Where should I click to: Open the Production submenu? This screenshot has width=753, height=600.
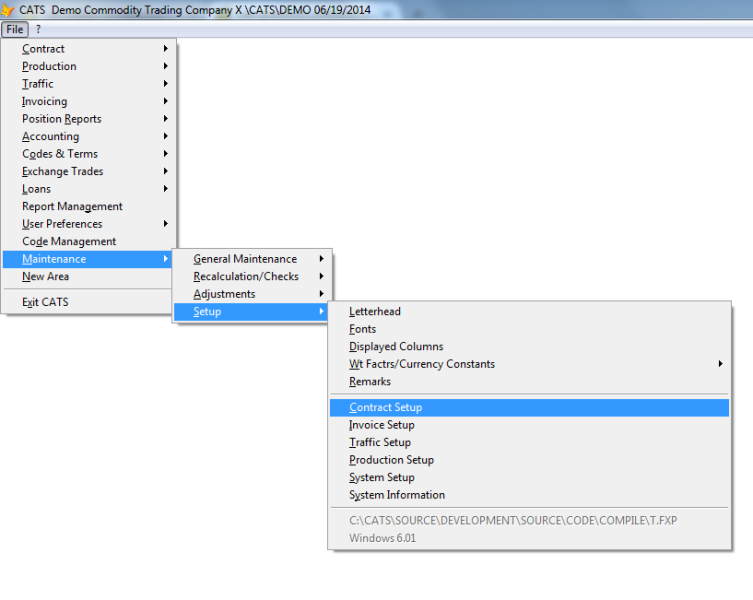(x=87, y=66)
